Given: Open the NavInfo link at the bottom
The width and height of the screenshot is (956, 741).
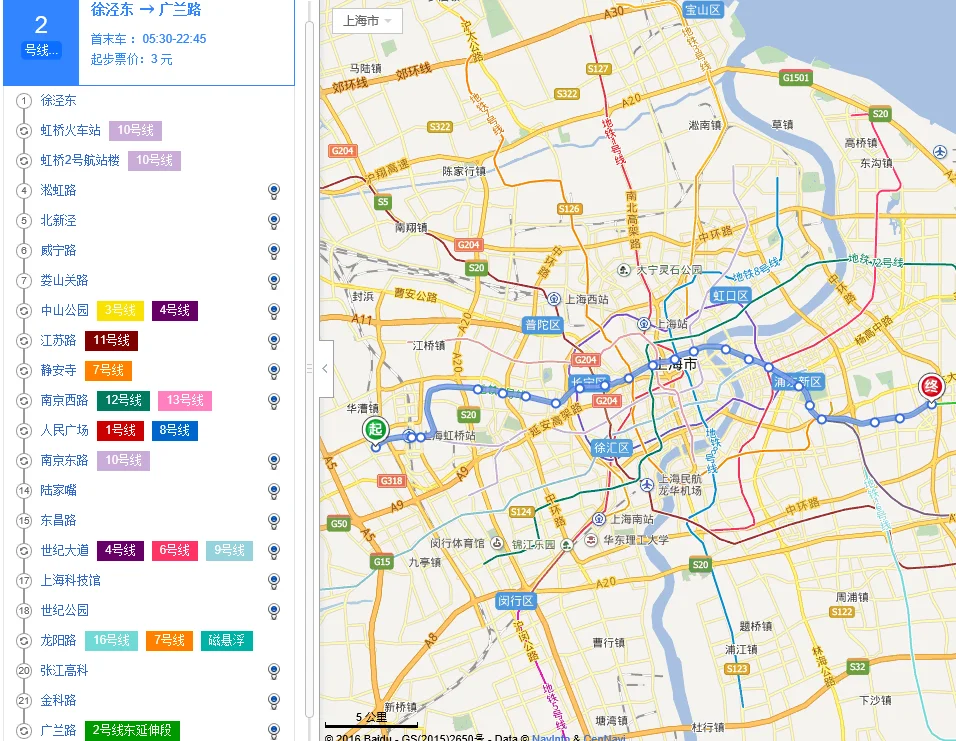Looking at the screenshot, I should 548,735.
